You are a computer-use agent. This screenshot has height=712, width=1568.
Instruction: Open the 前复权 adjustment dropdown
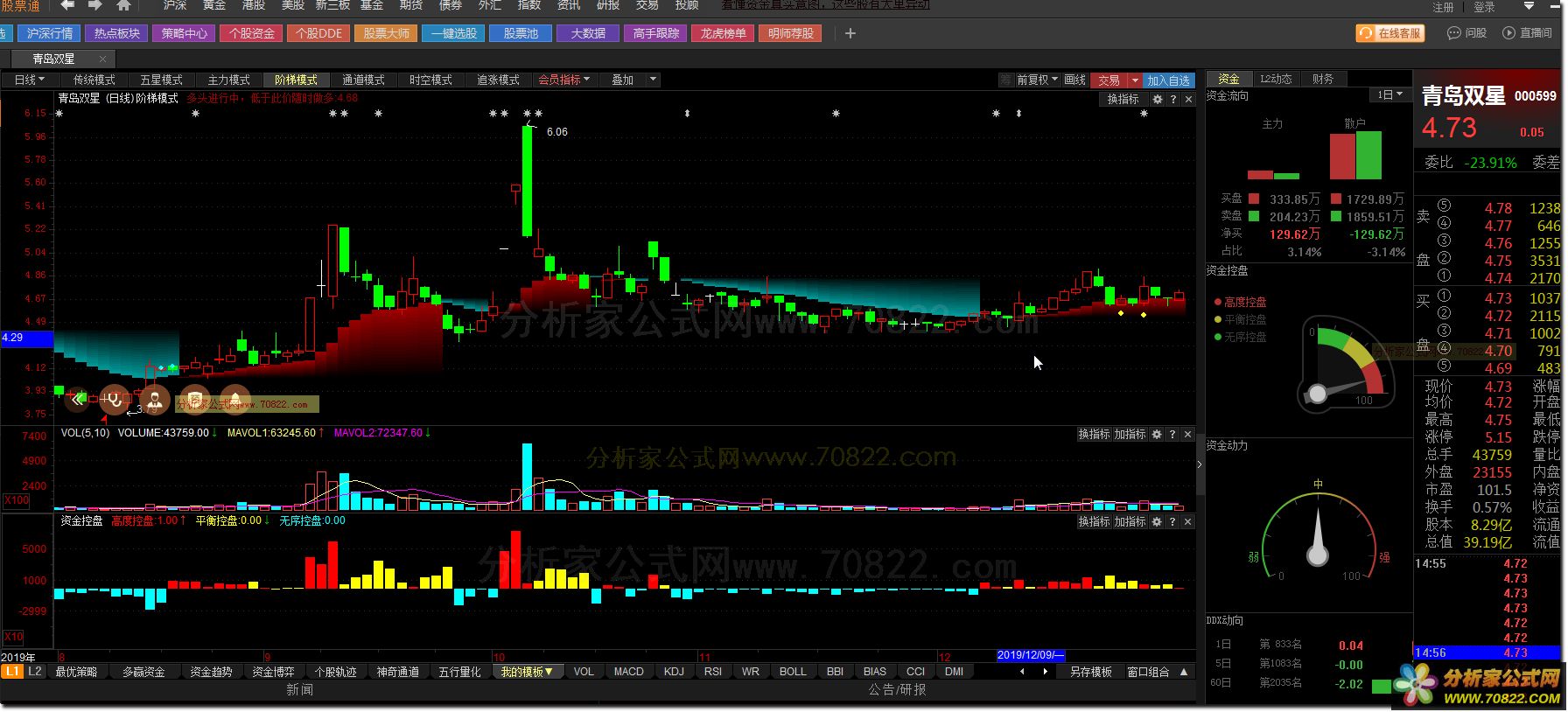(1037, 80)
